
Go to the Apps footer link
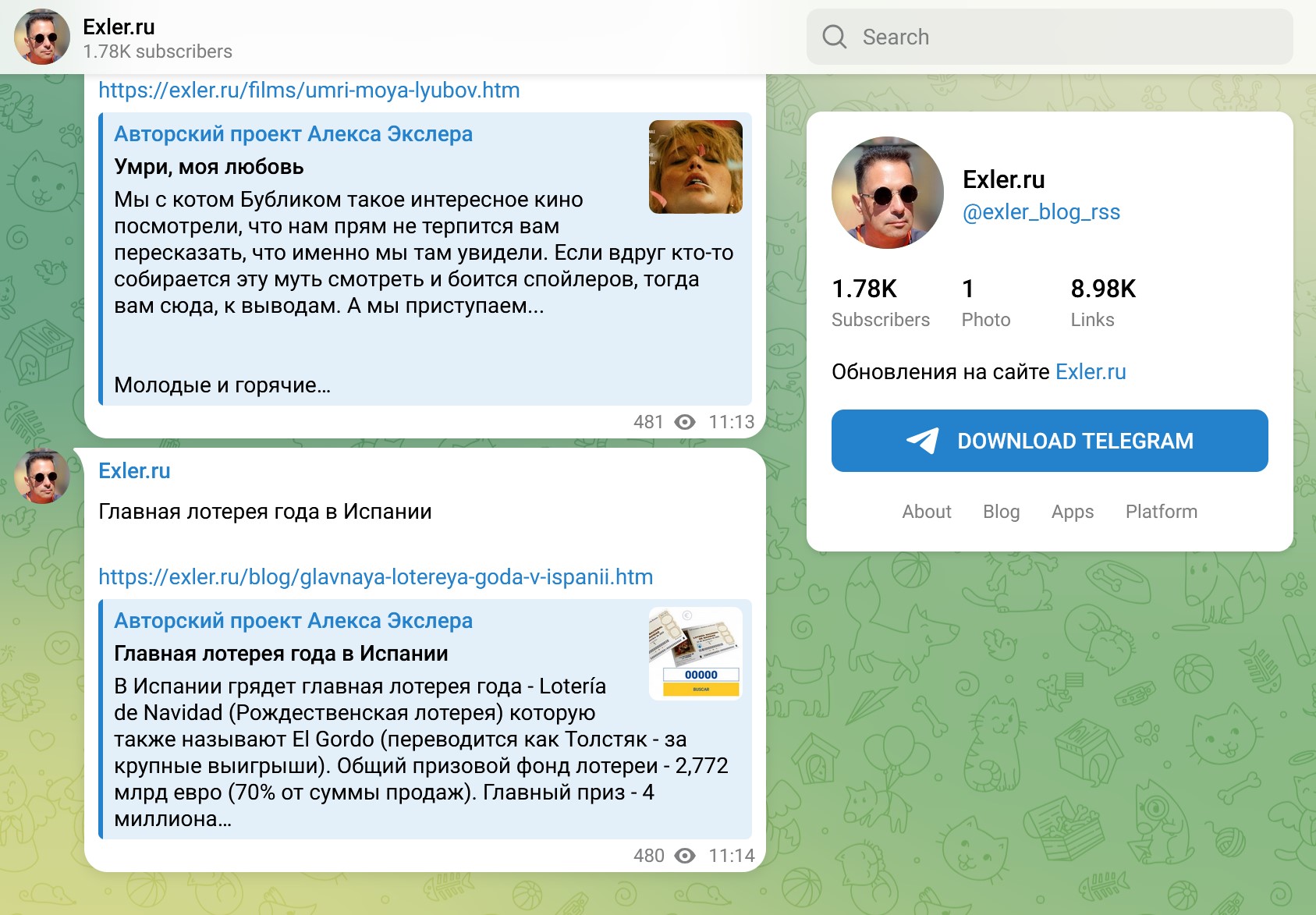pos(1072,512)
